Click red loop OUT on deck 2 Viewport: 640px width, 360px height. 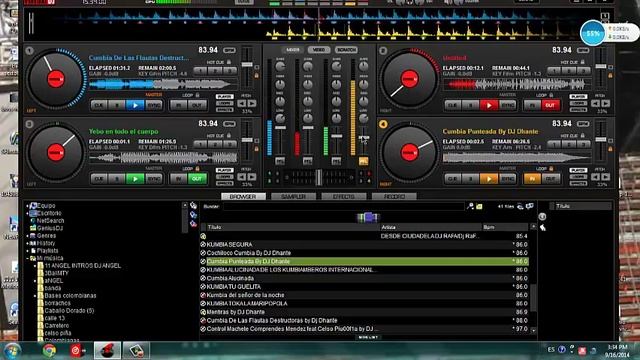(550, 105)
